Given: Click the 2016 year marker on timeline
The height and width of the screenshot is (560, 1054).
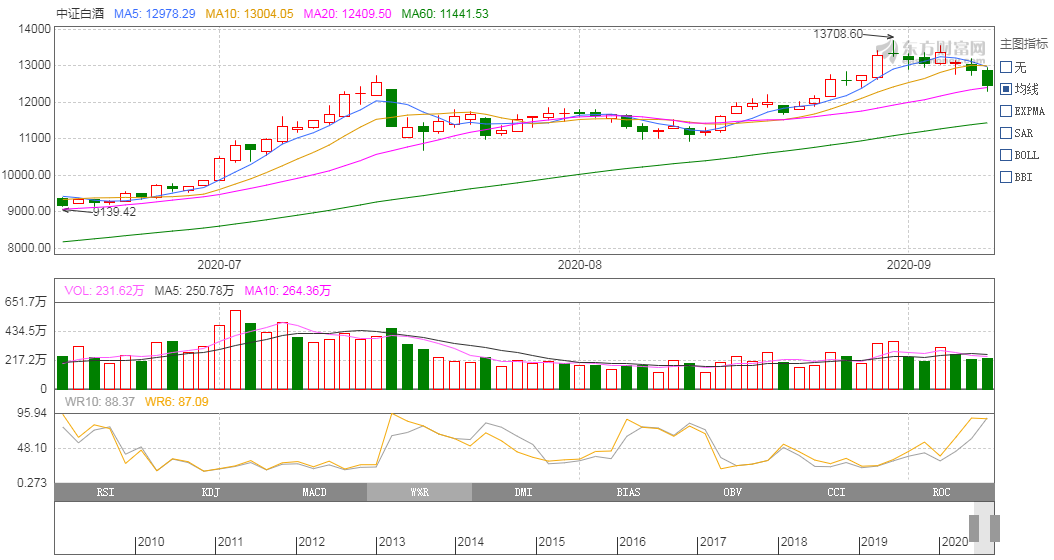Looking at the screenshot, I should click(x=633, y=542).
